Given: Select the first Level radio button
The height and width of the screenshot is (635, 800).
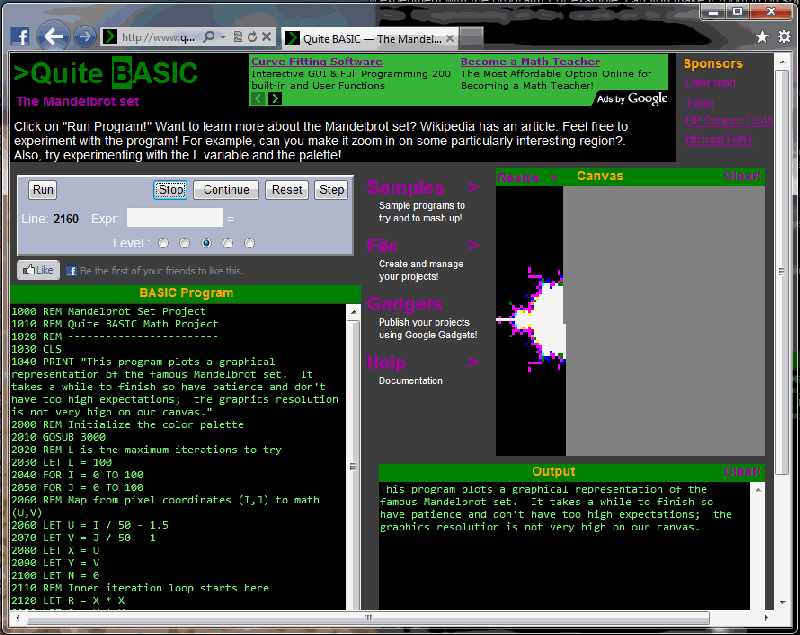Looking at the screenshot, I should (163, 243).
